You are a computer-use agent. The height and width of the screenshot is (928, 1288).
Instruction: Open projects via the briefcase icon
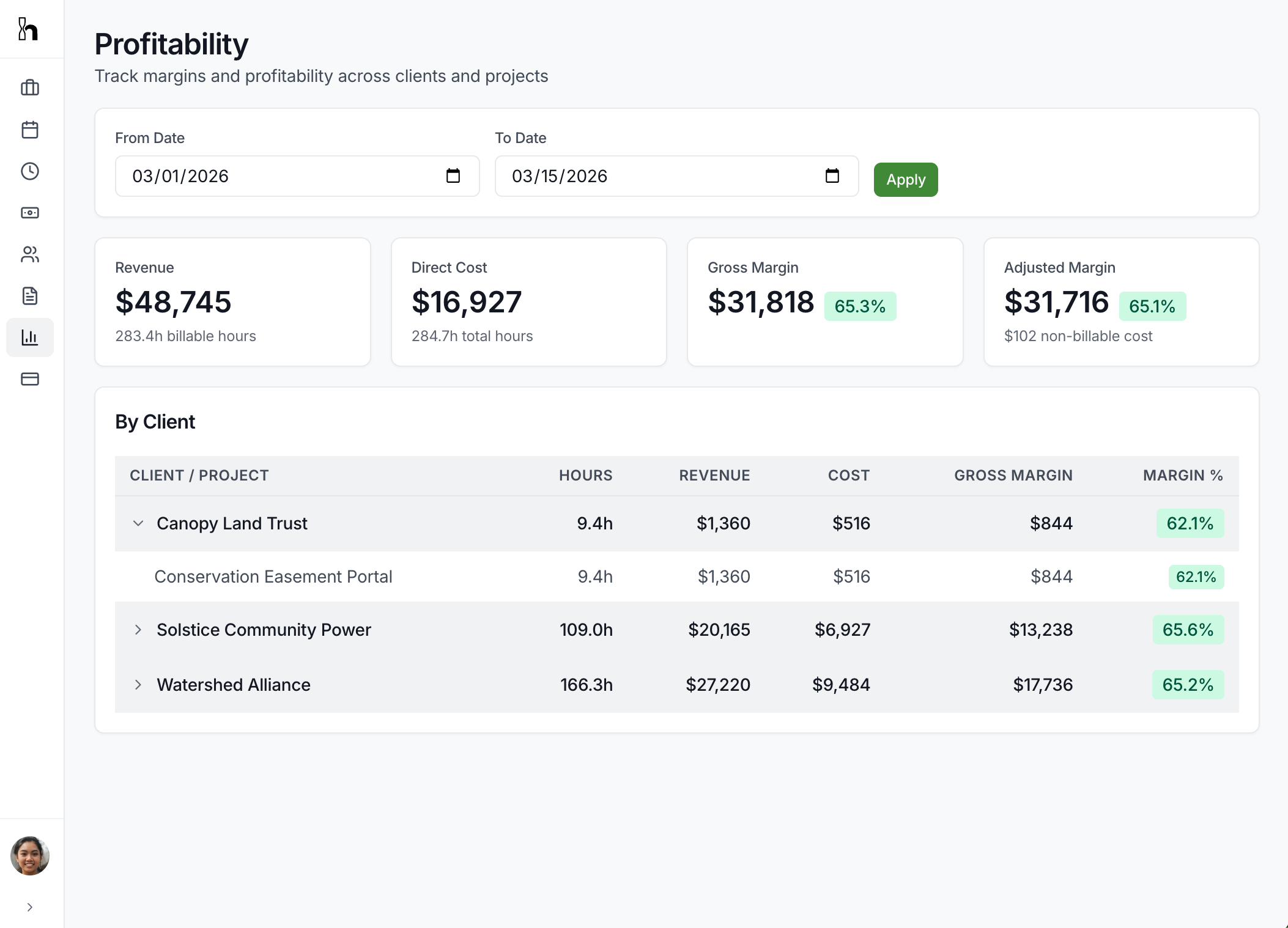[30, 87]
